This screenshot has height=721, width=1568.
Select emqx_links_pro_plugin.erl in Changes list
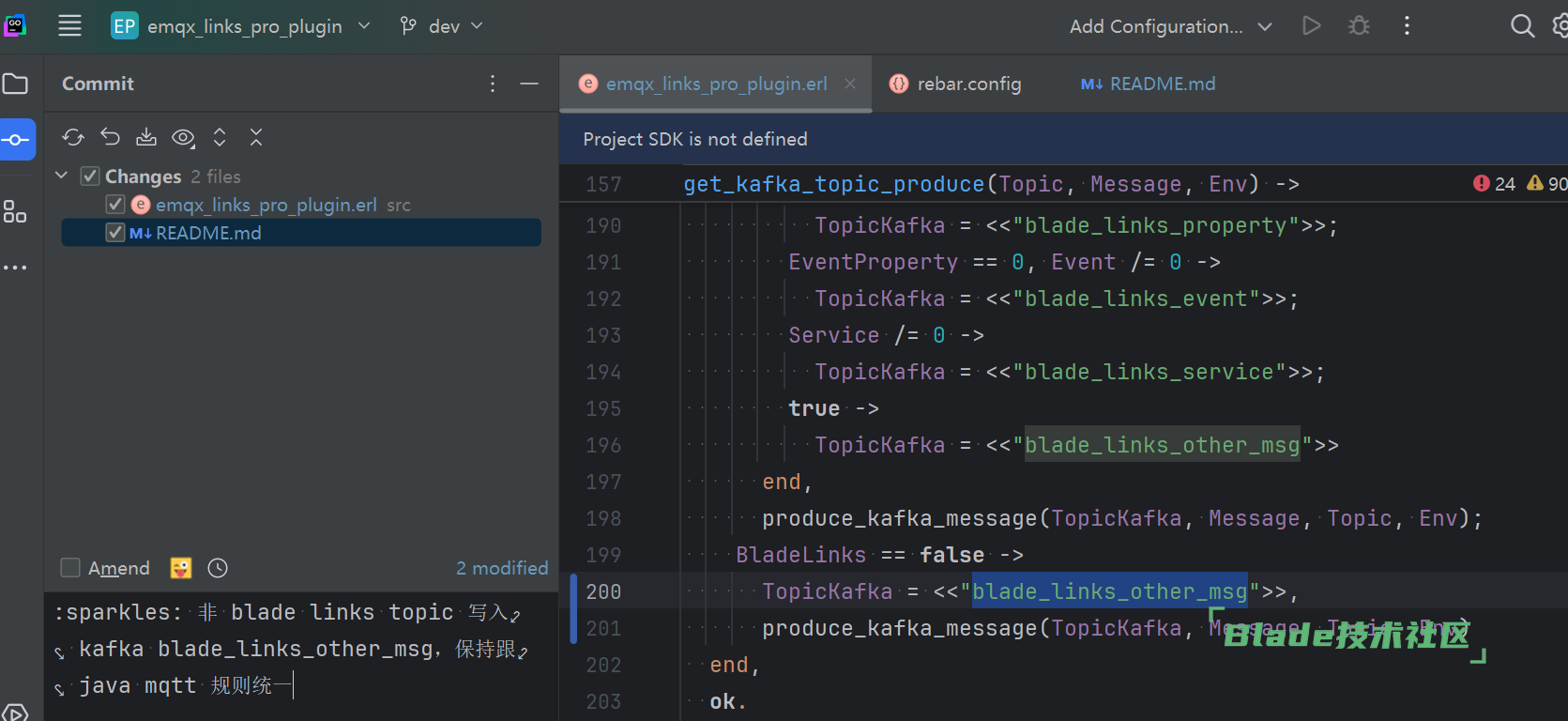(266, 205)
